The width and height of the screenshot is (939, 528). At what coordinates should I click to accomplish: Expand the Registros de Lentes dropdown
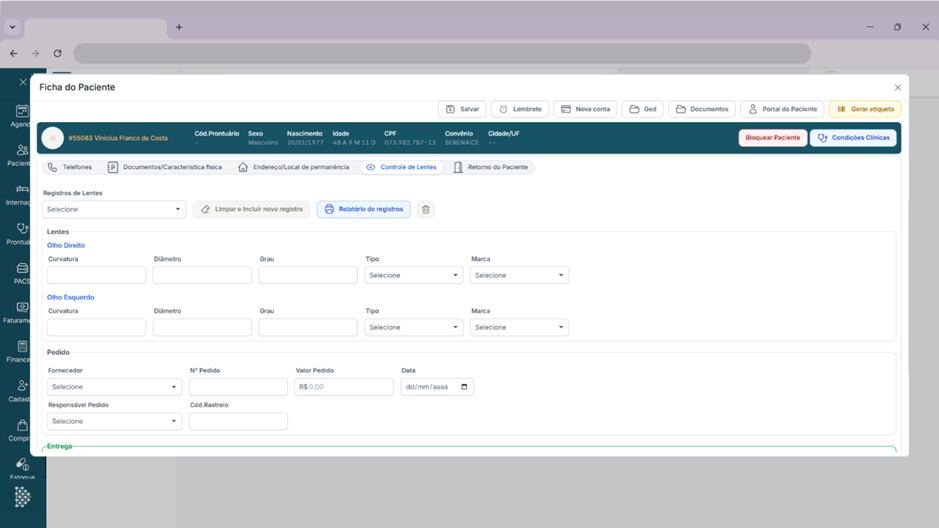pos(114,210)
